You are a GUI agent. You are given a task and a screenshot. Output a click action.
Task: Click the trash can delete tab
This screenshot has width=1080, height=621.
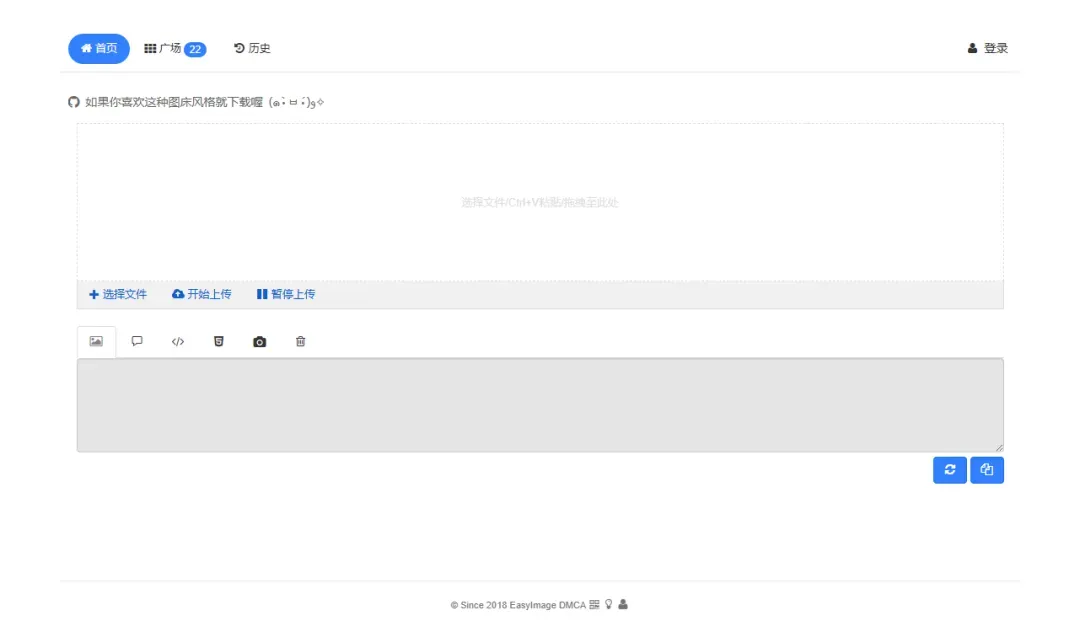click(x=300, y=342)
